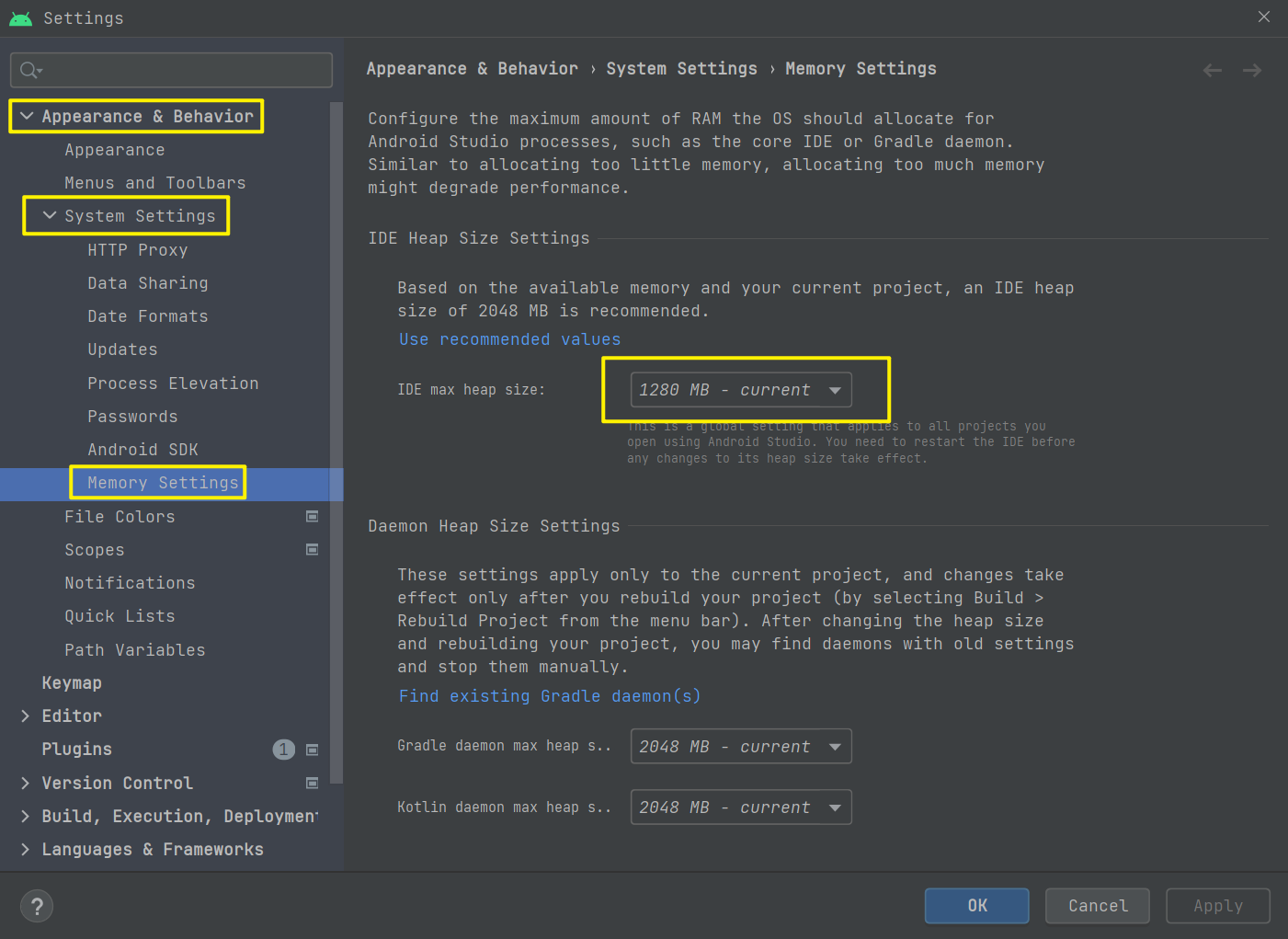1288x939 pixels.
Task: Open Android SDK settings
Action: tap(142, 450)
